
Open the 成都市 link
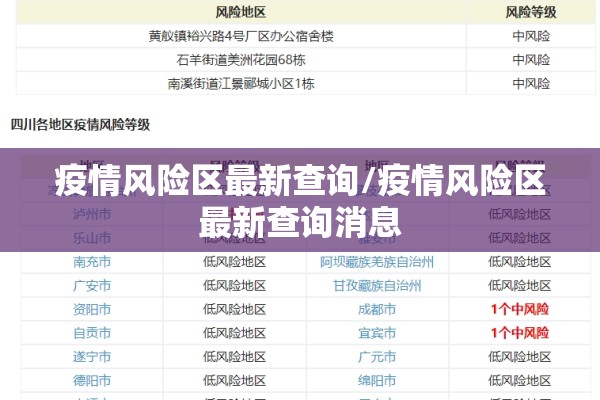tap(377, 309)
